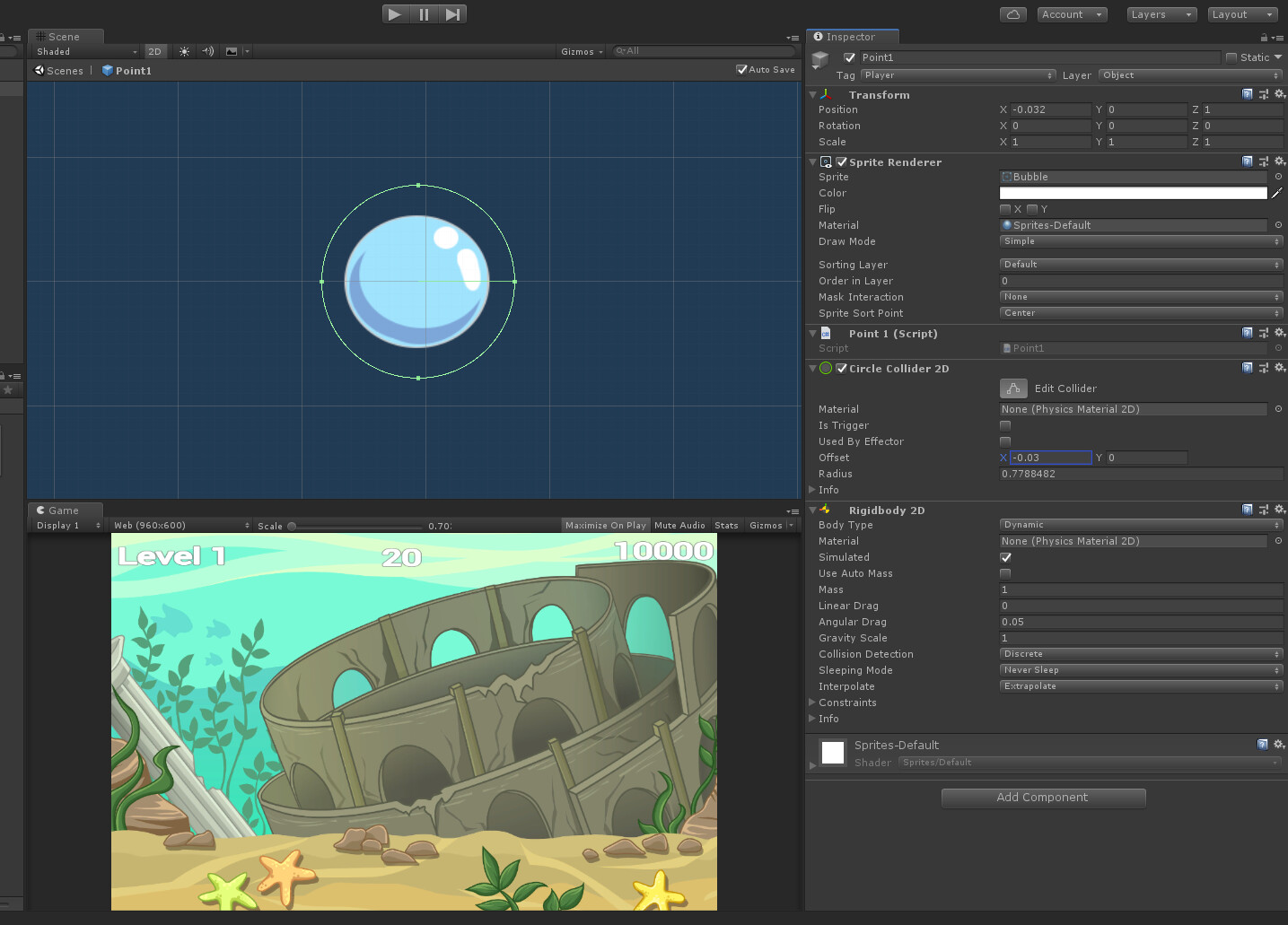
Task: Select the Sprite object picker circle
Action: coord(1277,177)
